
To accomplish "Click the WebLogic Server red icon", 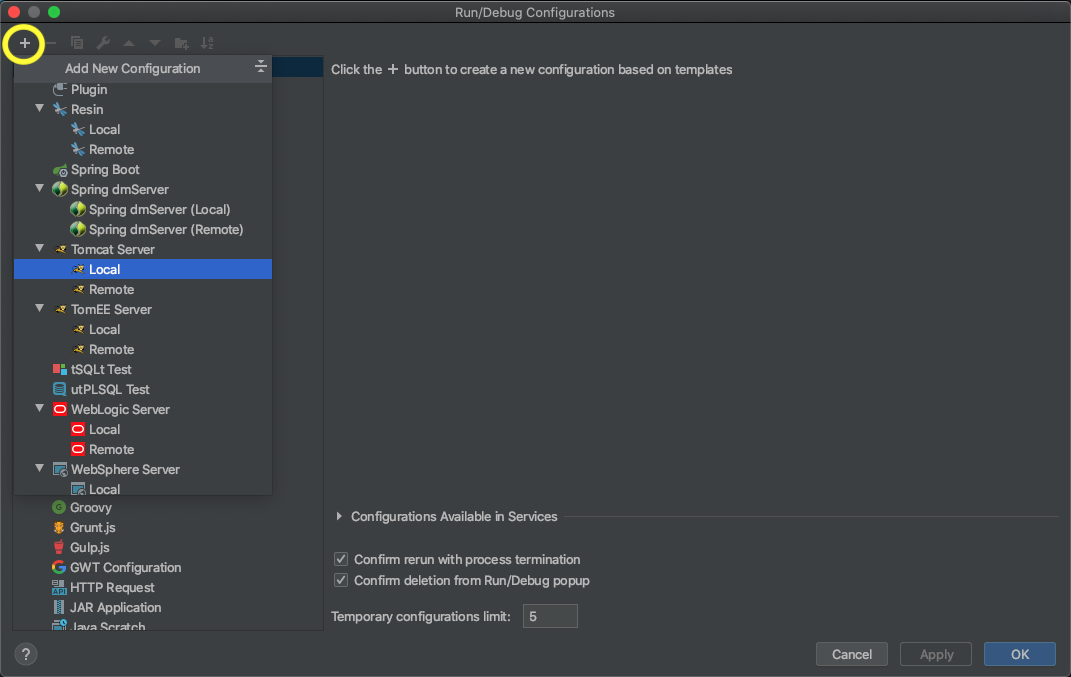I will pos(60,409).
